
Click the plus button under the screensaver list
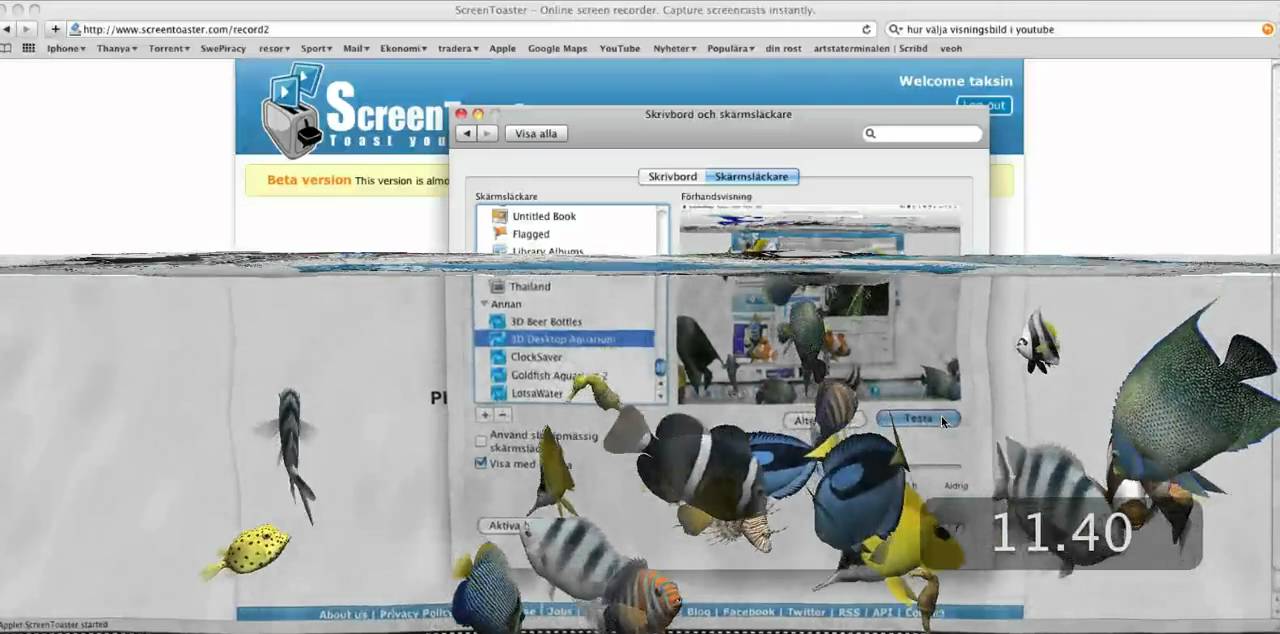pos(485,414)
